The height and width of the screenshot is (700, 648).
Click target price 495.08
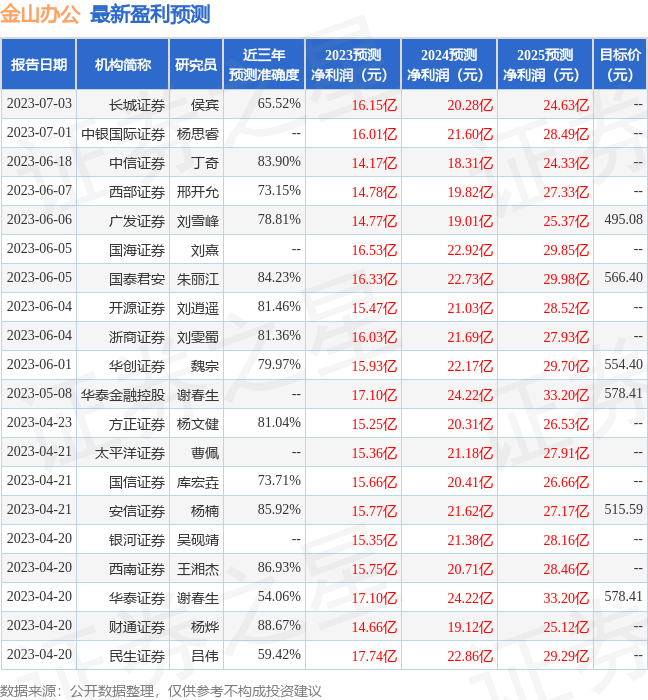pyautogui.click(x=623, y=220)
